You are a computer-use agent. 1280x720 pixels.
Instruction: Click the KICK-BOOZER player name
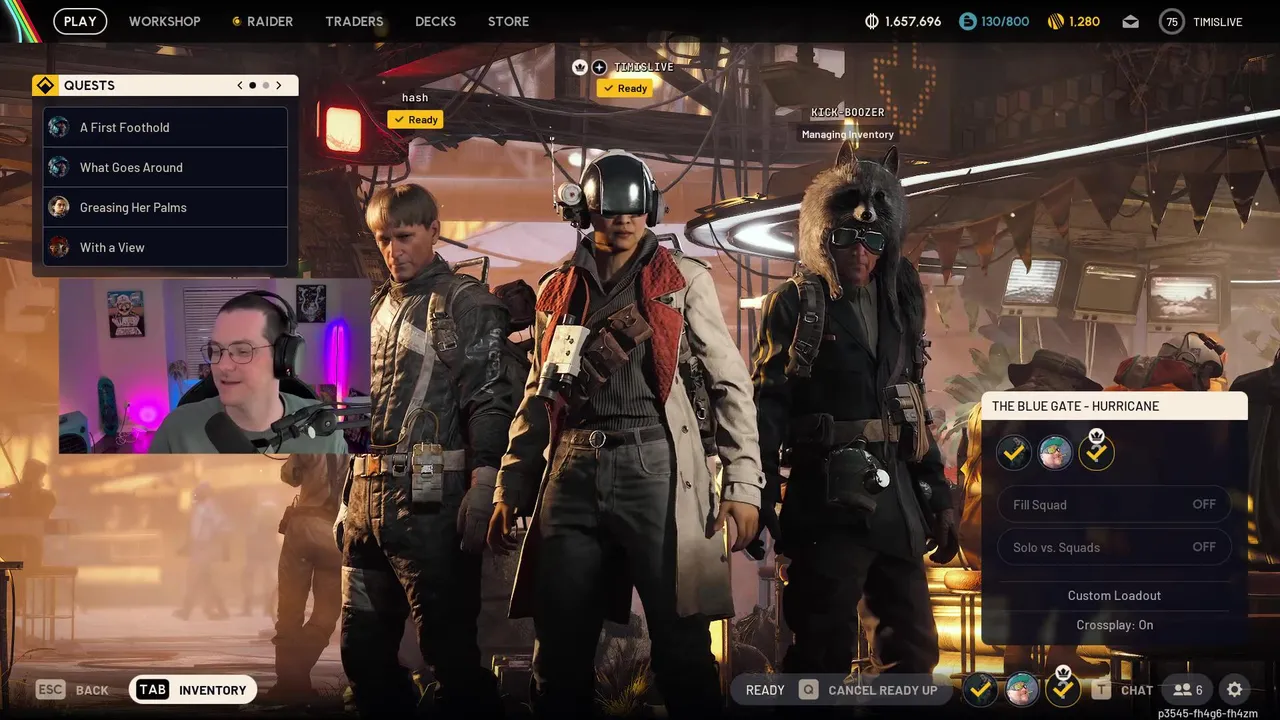pos(848,112)
